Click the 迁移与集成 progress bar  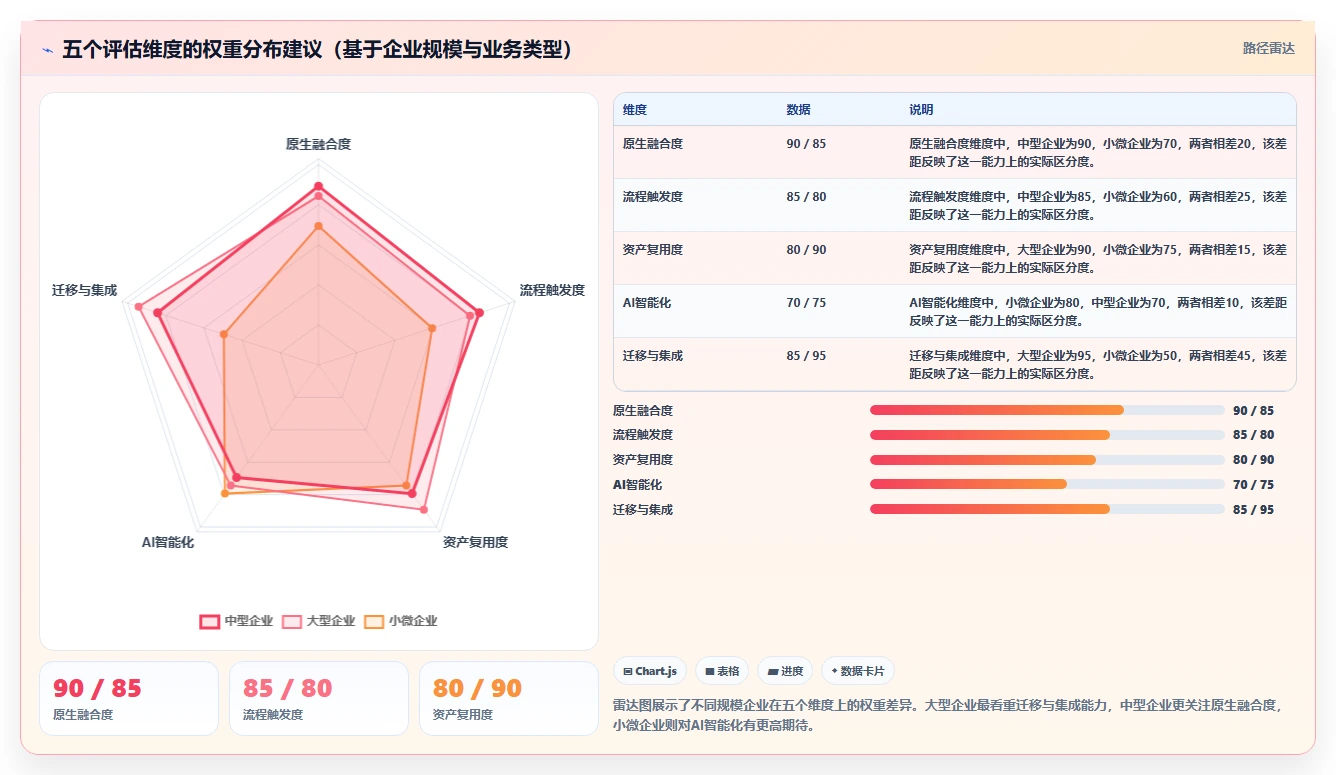coord(1047,510)
